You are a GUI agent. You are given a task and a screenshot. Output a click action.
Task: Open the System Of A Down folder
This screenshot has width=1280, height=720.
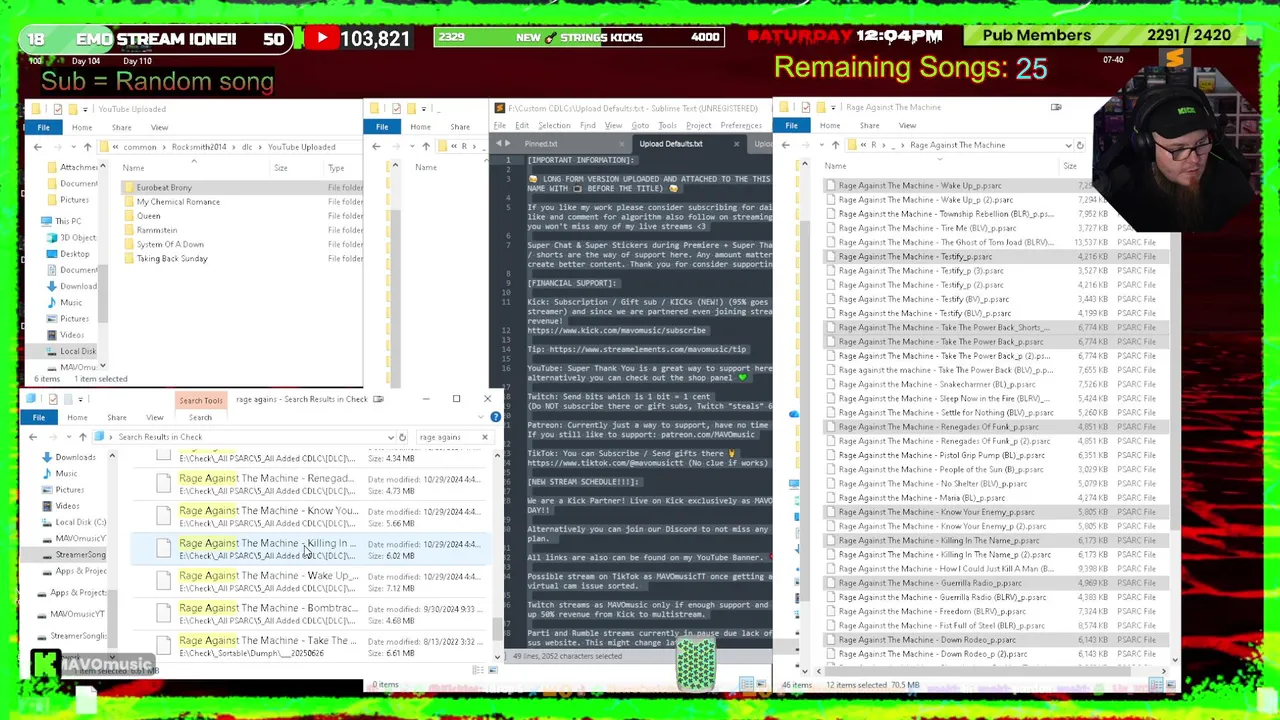point(170,244)
